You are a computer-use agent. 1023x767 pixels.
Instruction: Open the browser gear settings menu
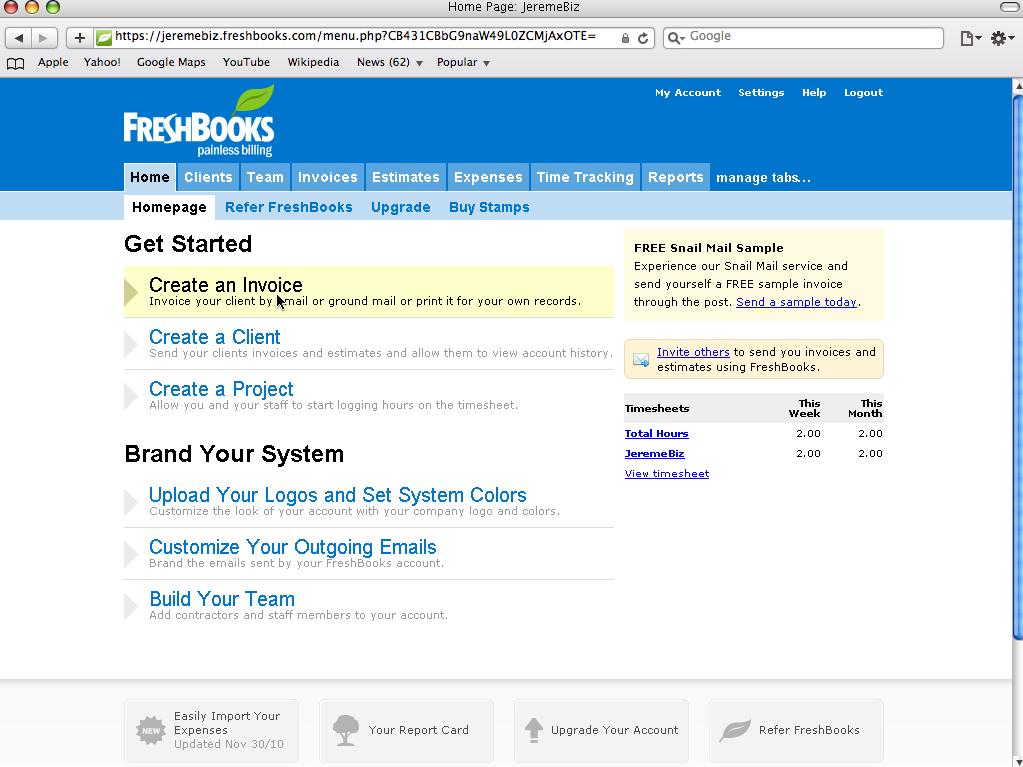pyautogui.click(x=1000, y=38)
